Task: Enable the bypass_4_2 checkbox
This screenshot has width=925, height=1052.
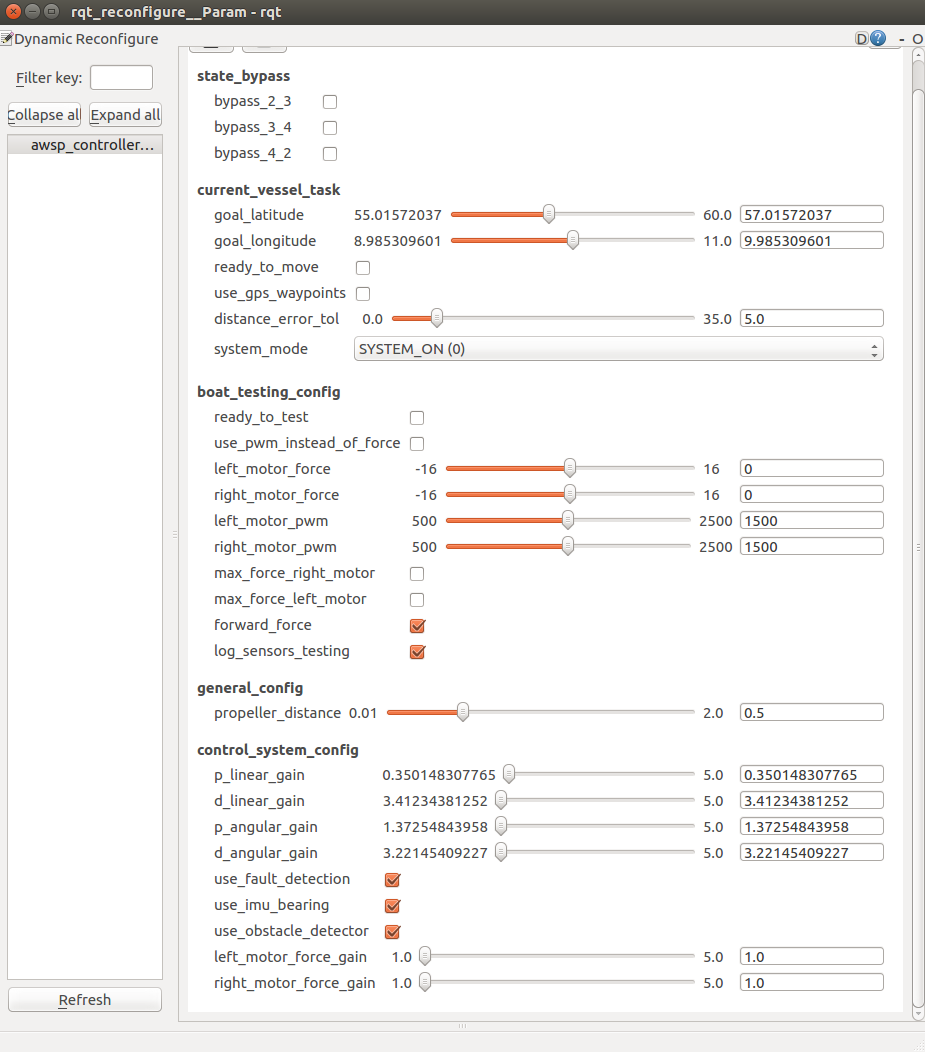Action: [330, 154]
